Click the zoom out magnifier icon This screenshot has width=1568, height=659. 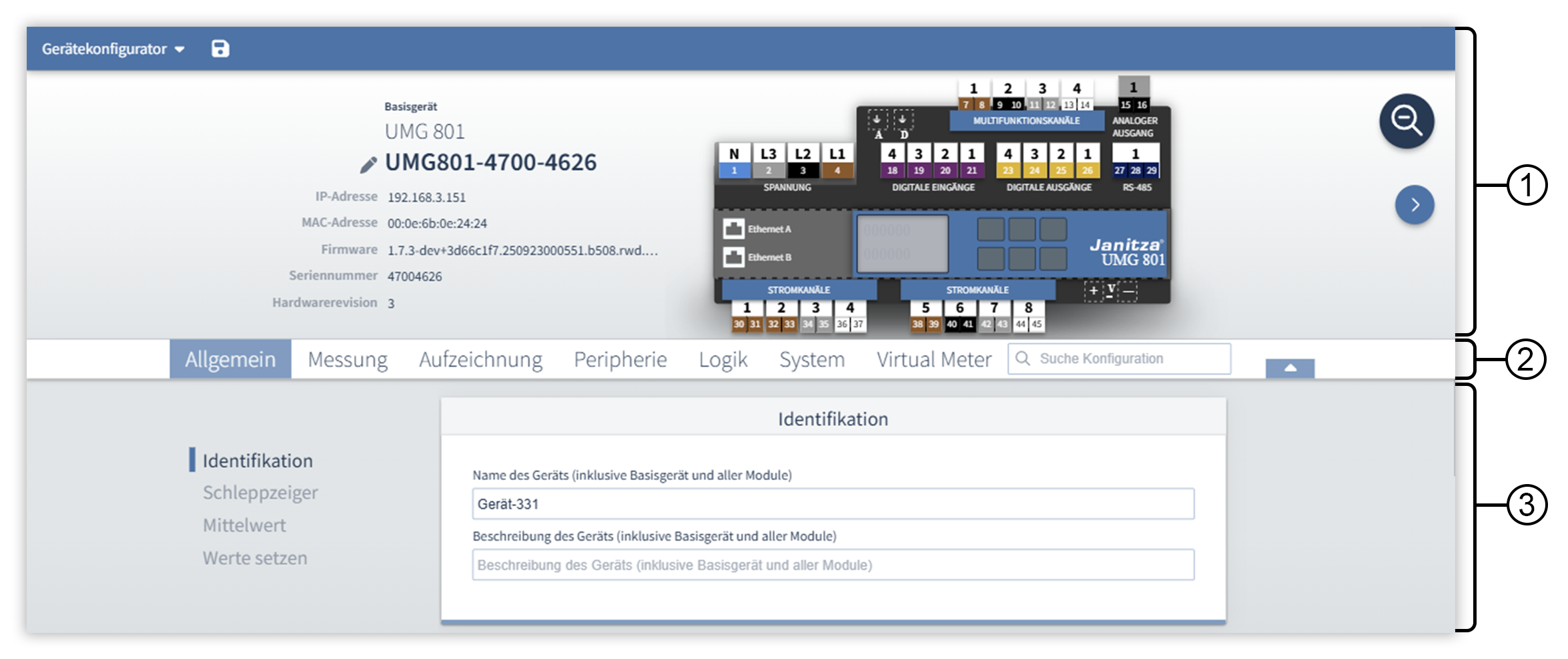tap(1406, 121)
